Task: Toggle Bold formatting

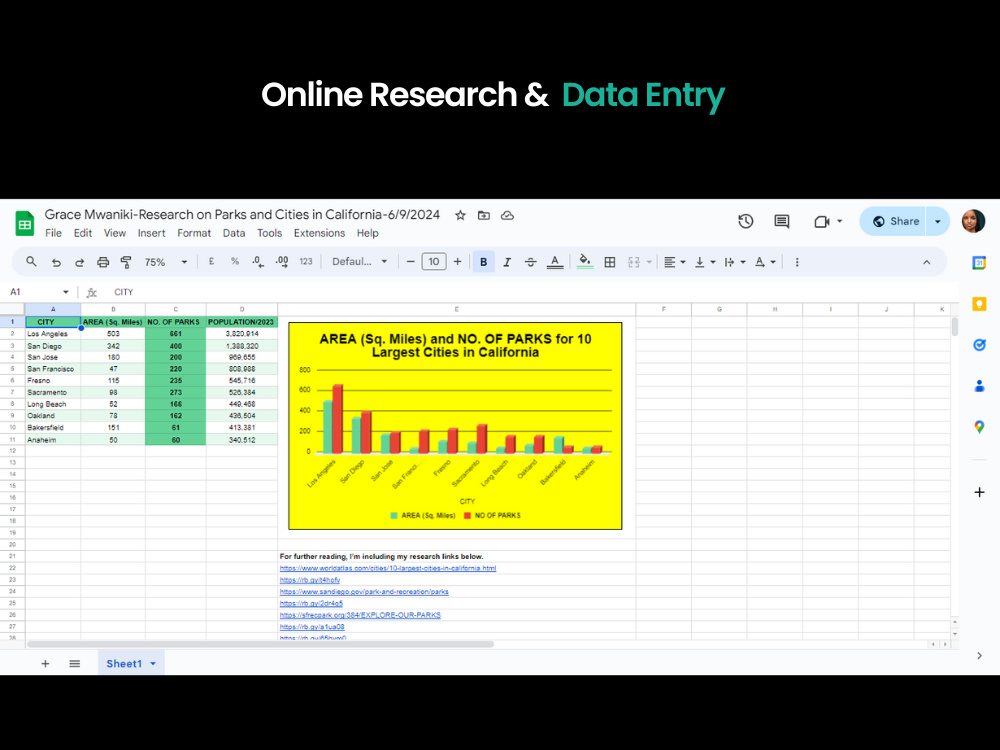Action: point(483,262)
